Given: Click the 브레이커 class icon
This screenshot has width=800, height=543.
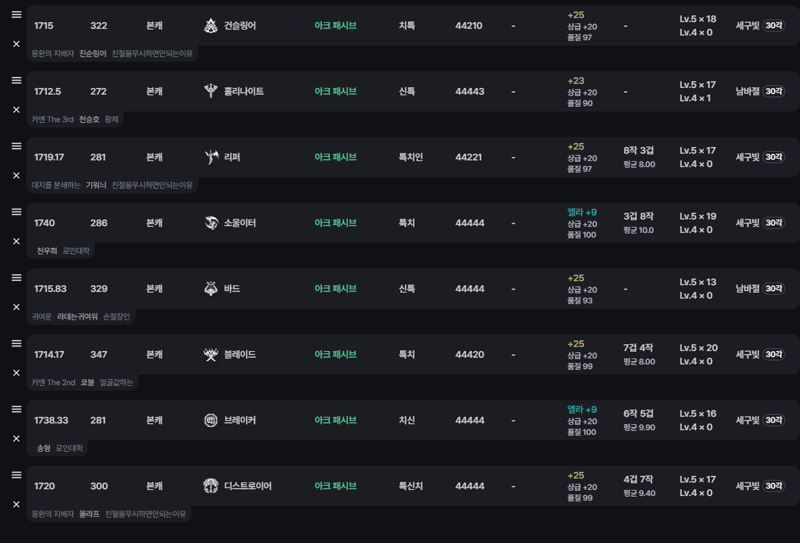Looking at the screenshot, I should click(x=211, y=421).
